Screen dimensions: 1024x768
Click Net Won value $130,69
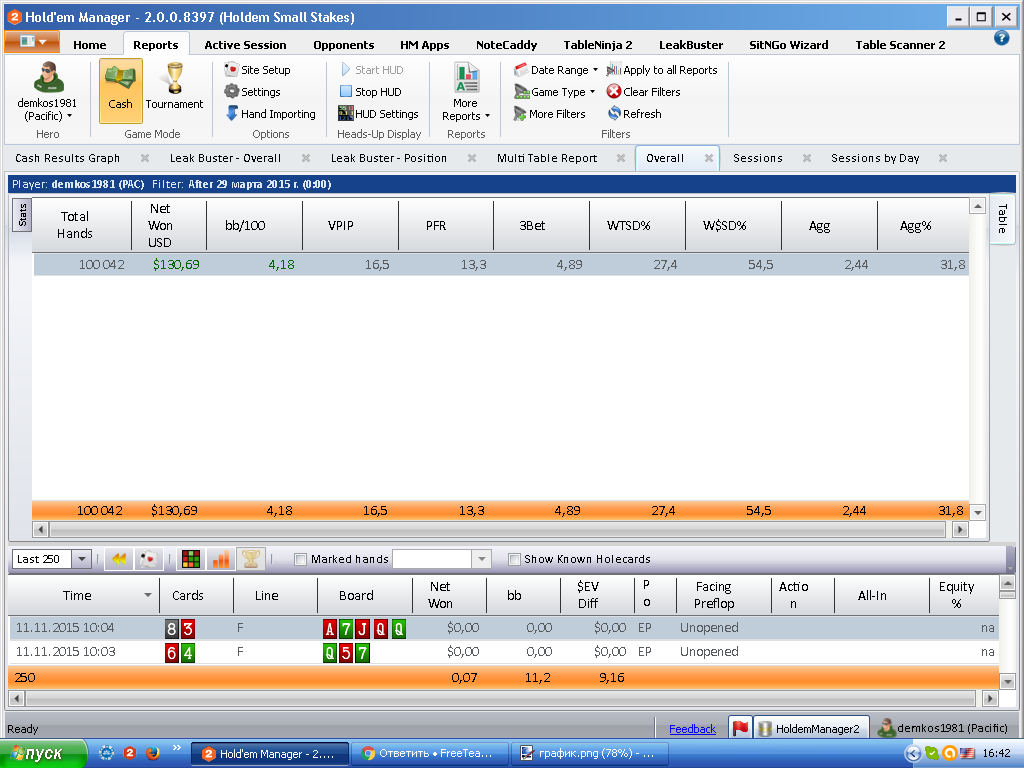176,264
